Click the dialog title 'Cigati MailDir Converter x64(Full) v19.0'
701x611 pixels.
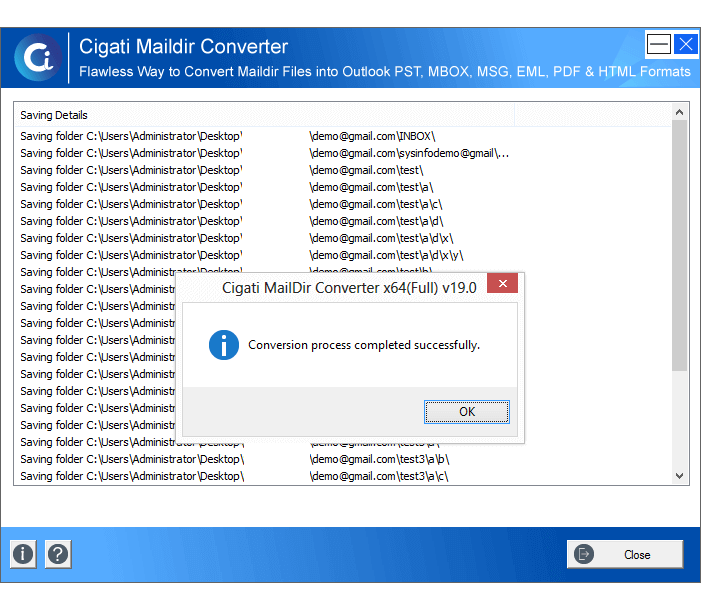(349, 288)
